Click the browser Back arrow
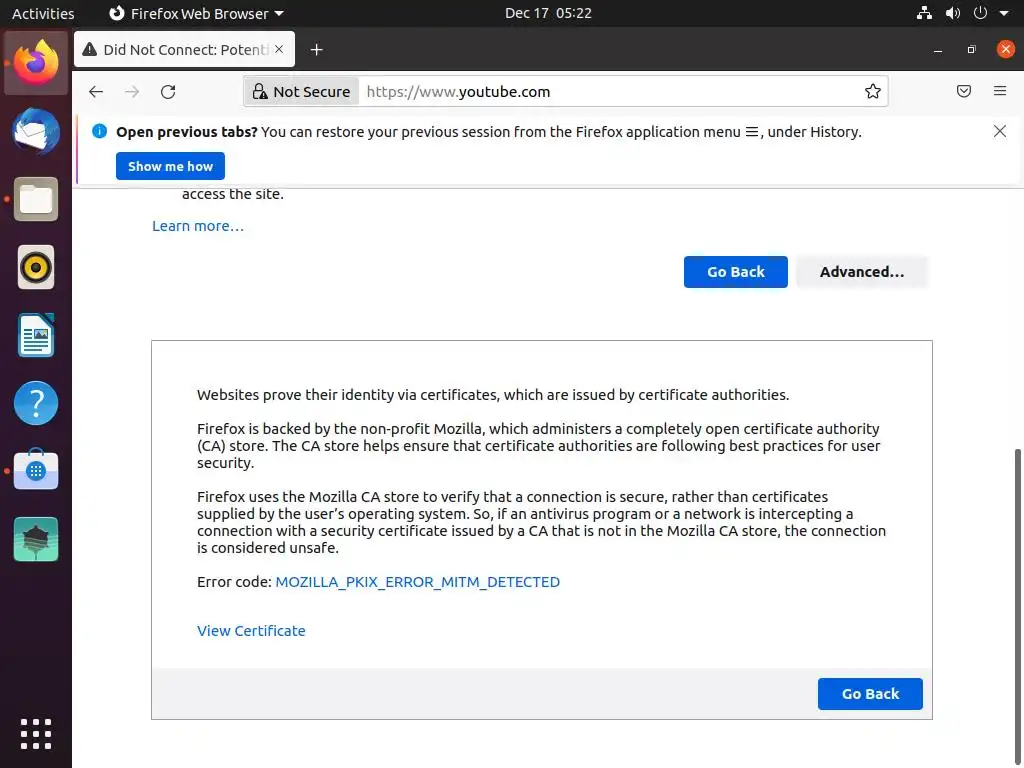1024x768 pixels. pyautogui.click(x=96, y=91)
